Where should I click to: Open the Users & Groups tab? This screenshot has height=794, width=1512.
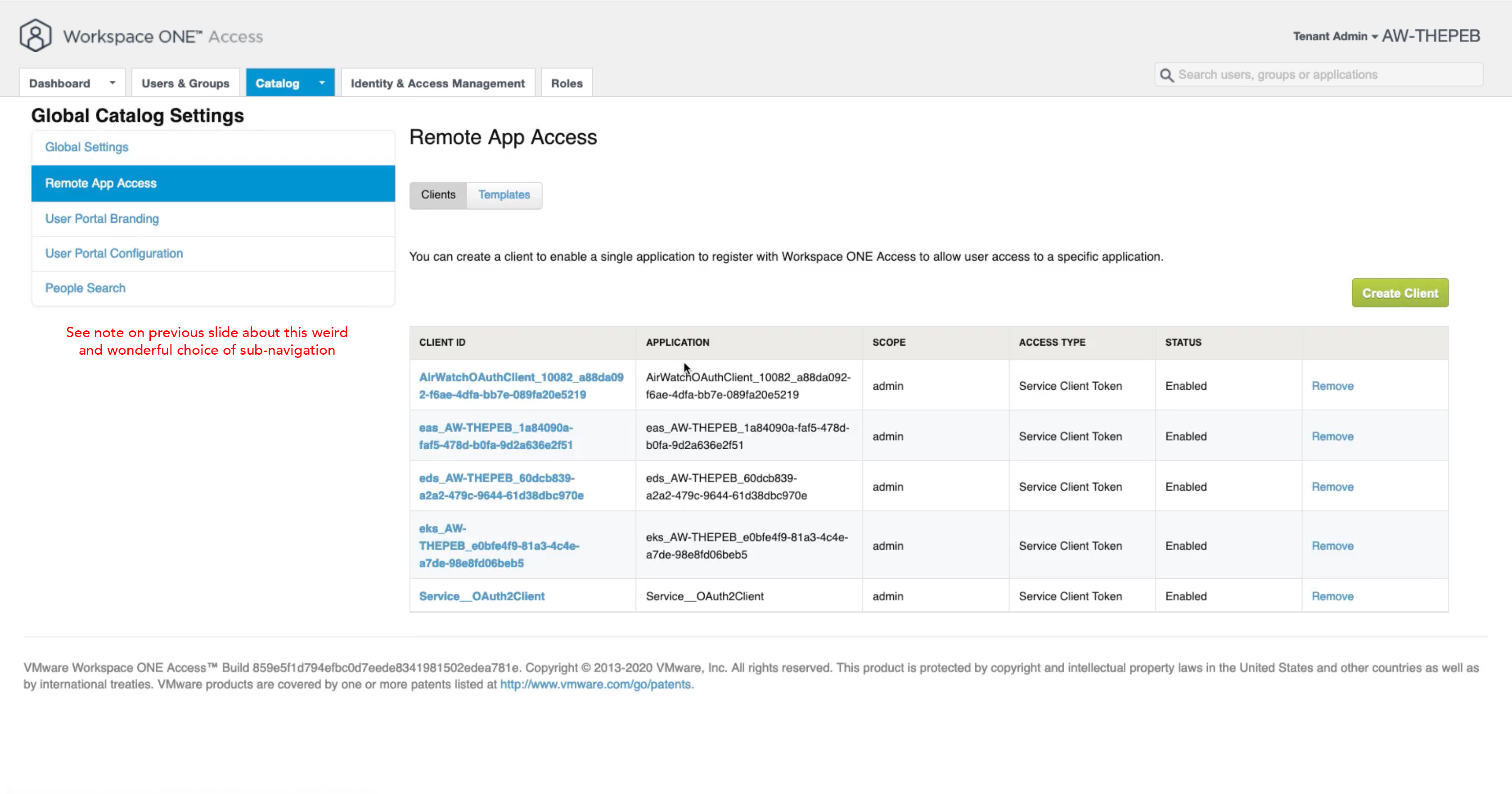point(185,83)
